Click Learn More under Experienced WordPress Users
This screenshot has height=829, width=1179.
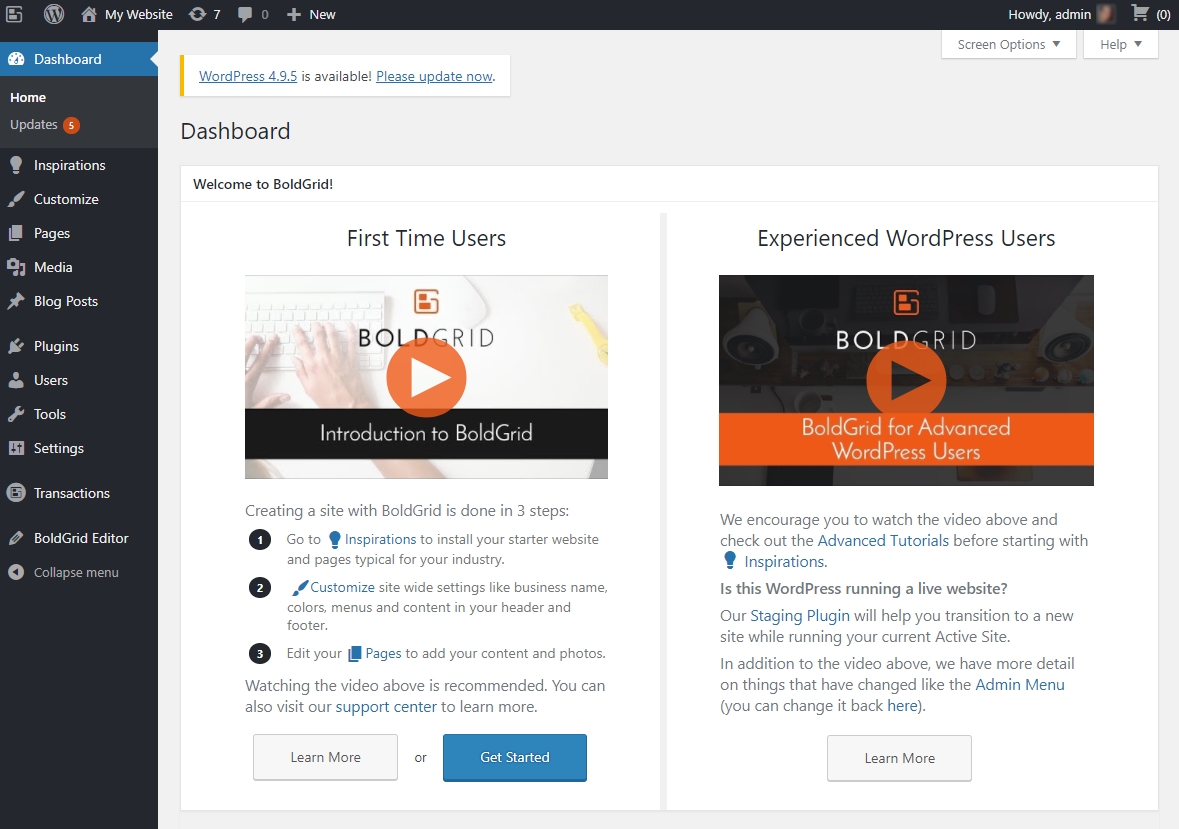[x=899, y=758]
